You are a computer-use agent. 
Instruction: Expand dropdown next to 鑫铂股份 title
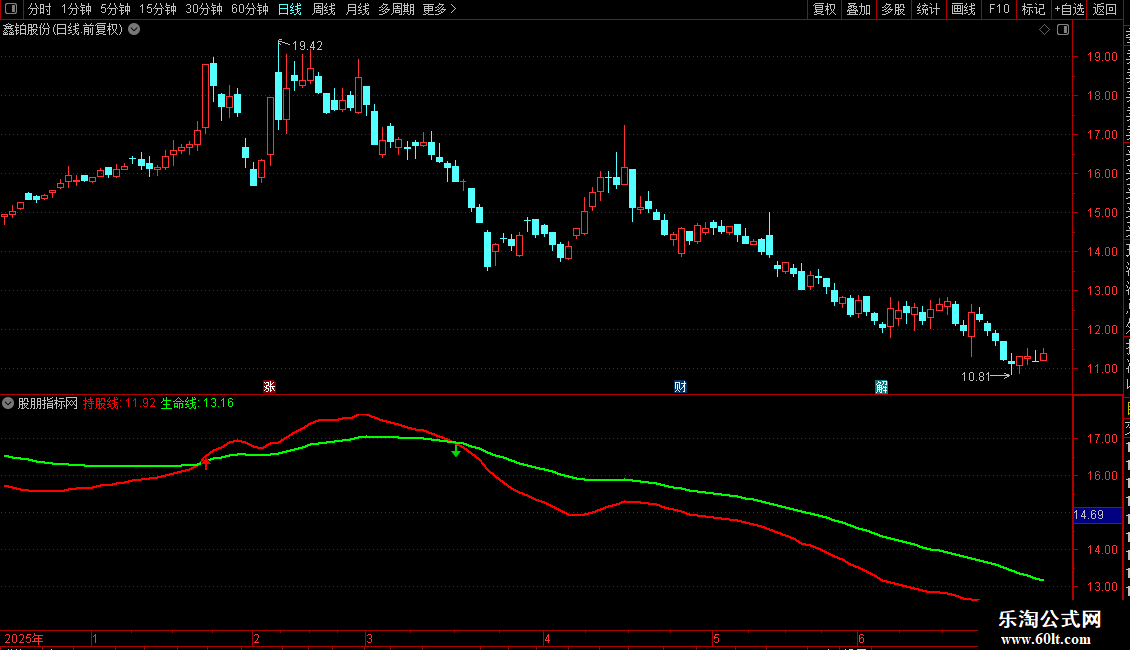[x=134, y=29]
